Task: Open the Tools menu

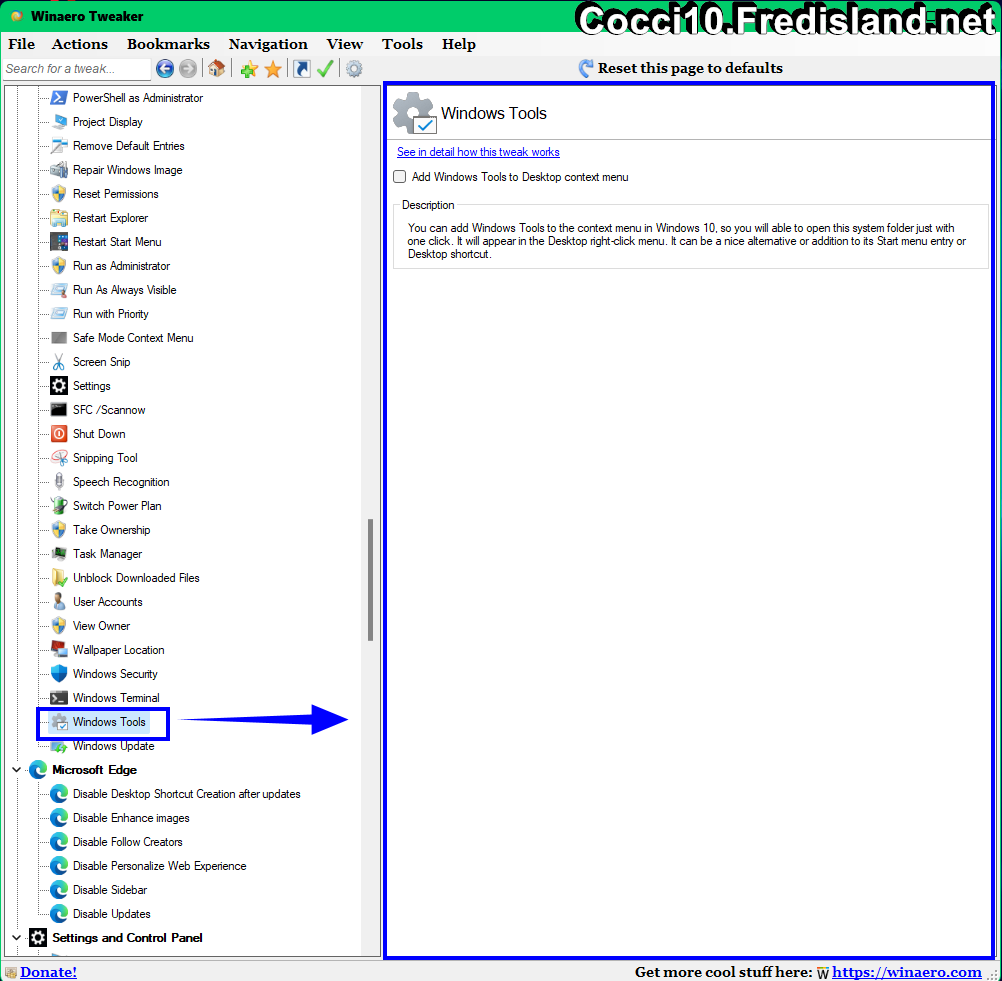Action: point(402,44)
